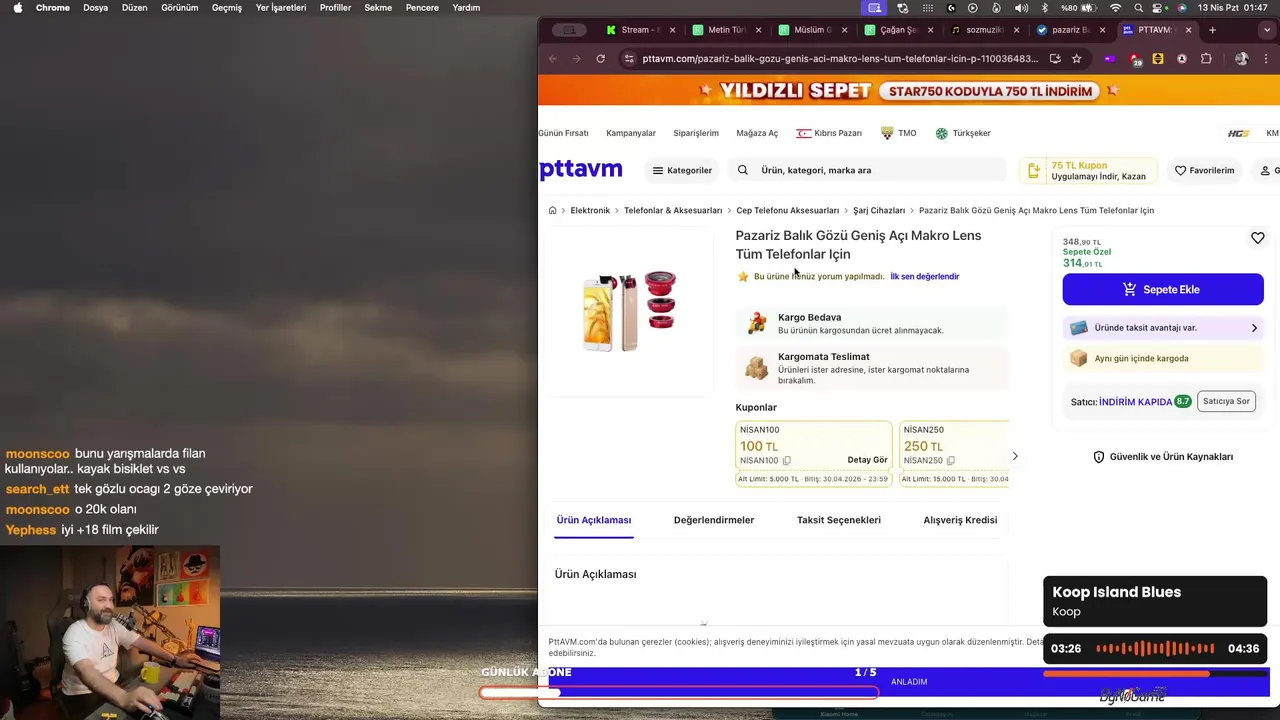The image size is (1280, 720).
Task: Click ANLADIM cookie button
Action: point(909,682)
